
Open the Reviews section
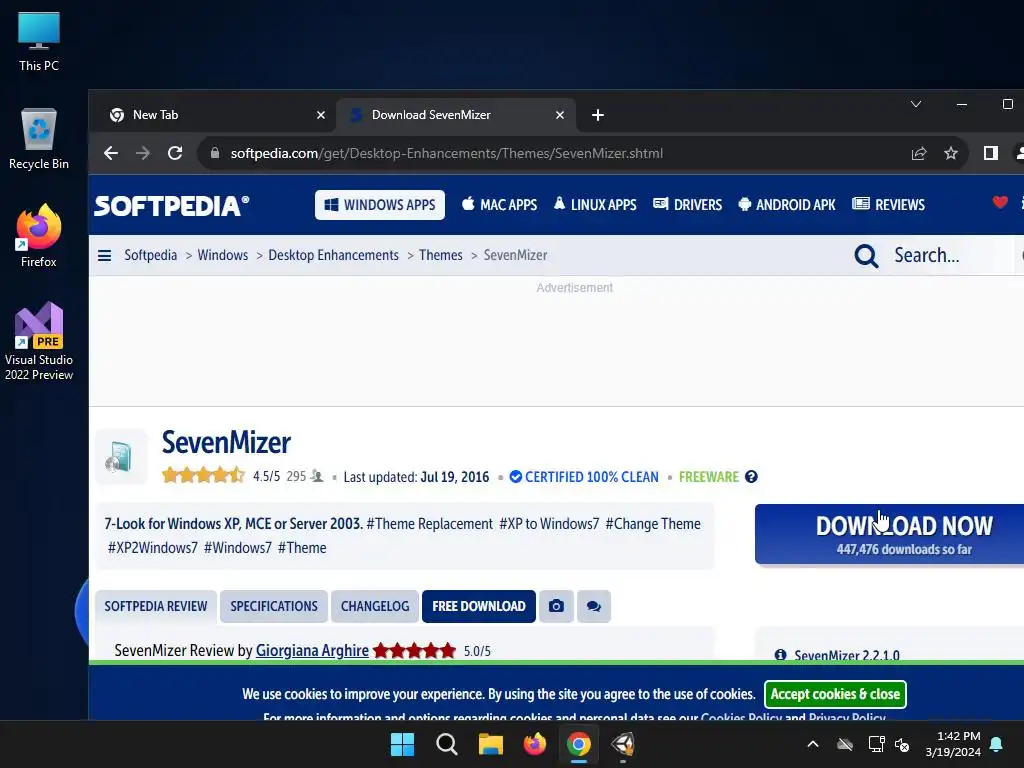click(889, 205)
